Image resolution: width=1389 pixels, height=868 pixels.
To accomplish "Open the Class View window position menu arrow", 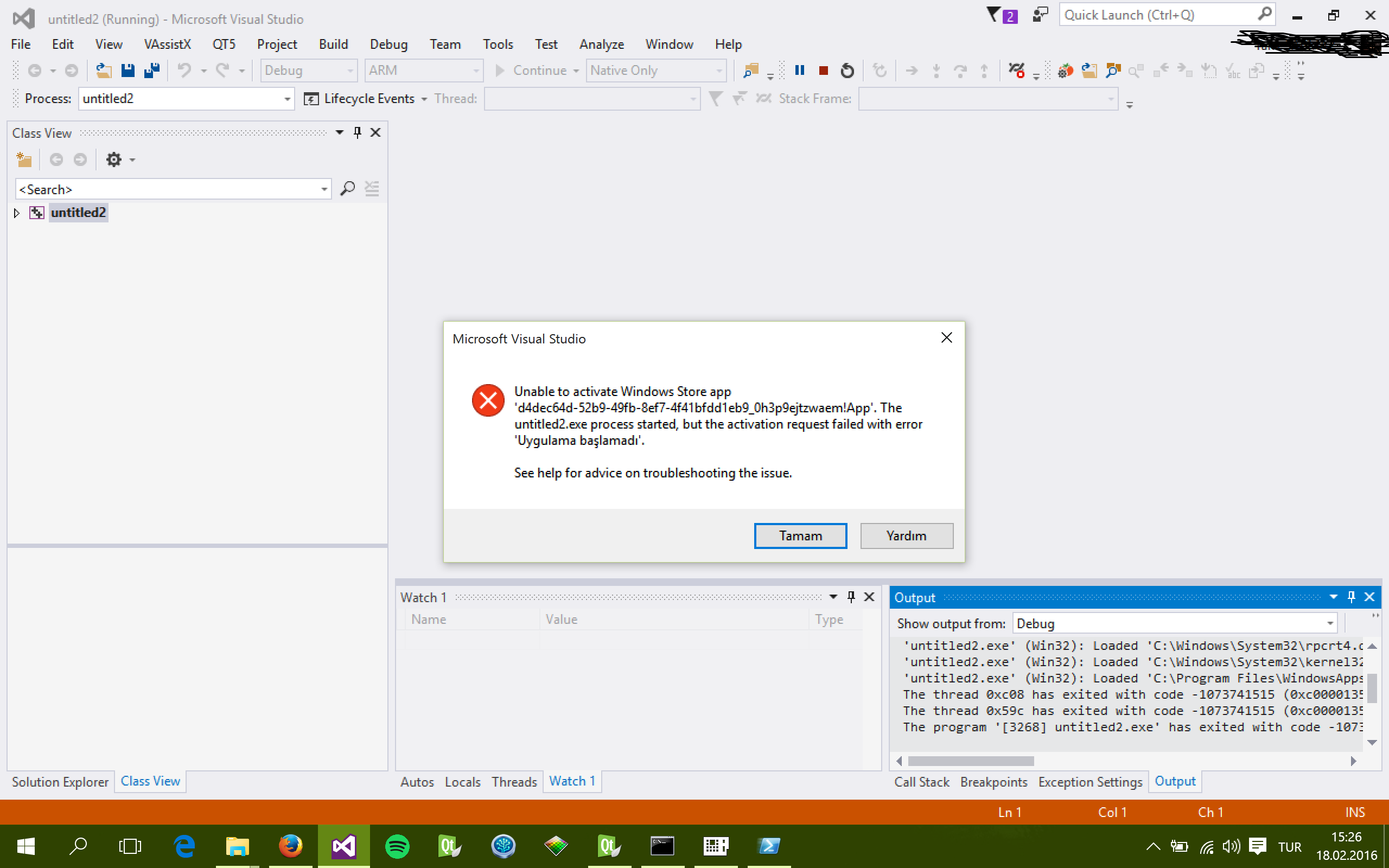I will click(x=339, y=132).
